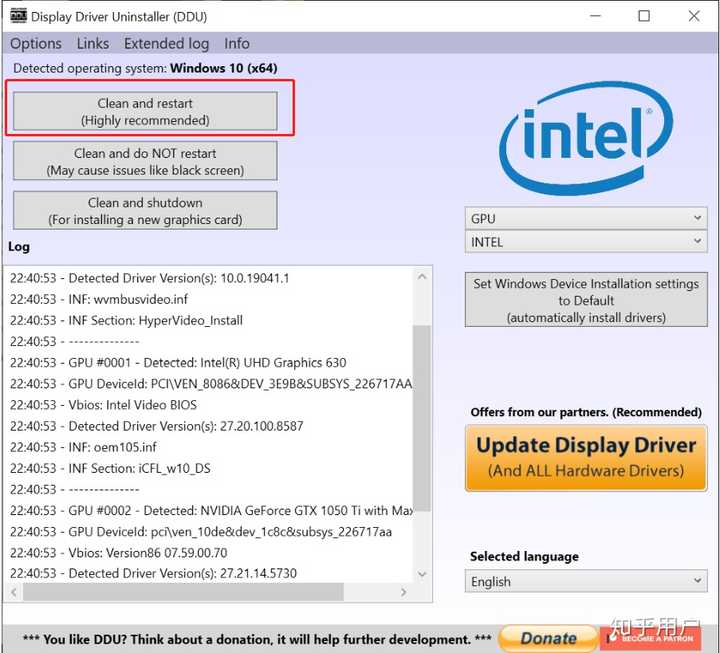Select log line with NVIDIA GeForce GTX 1050 Ti
Image resolution: width=720 pixels, height=653 pixels.
pos(211,511)
